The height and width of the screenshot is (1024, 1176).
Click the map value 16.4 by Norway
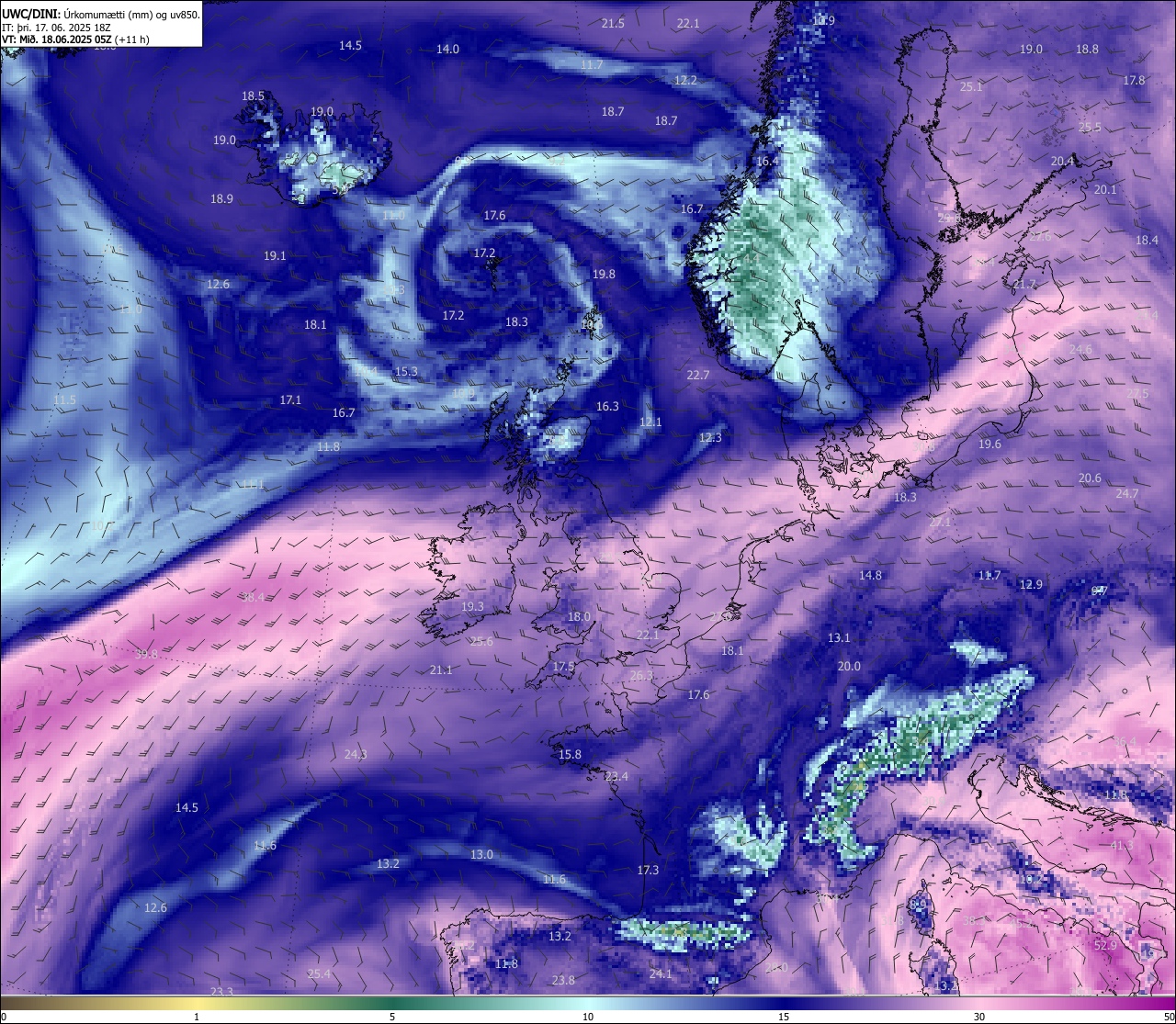pos(767,162)
